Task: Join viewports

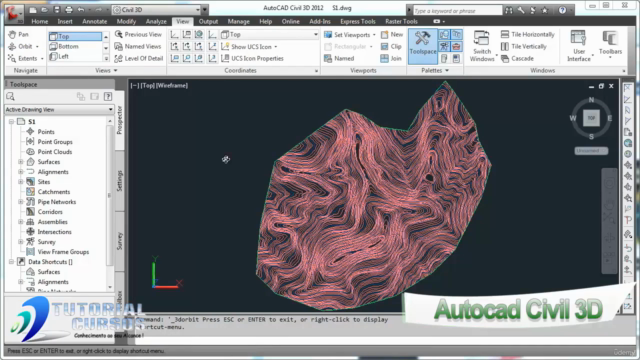Action: pos(391,58)
